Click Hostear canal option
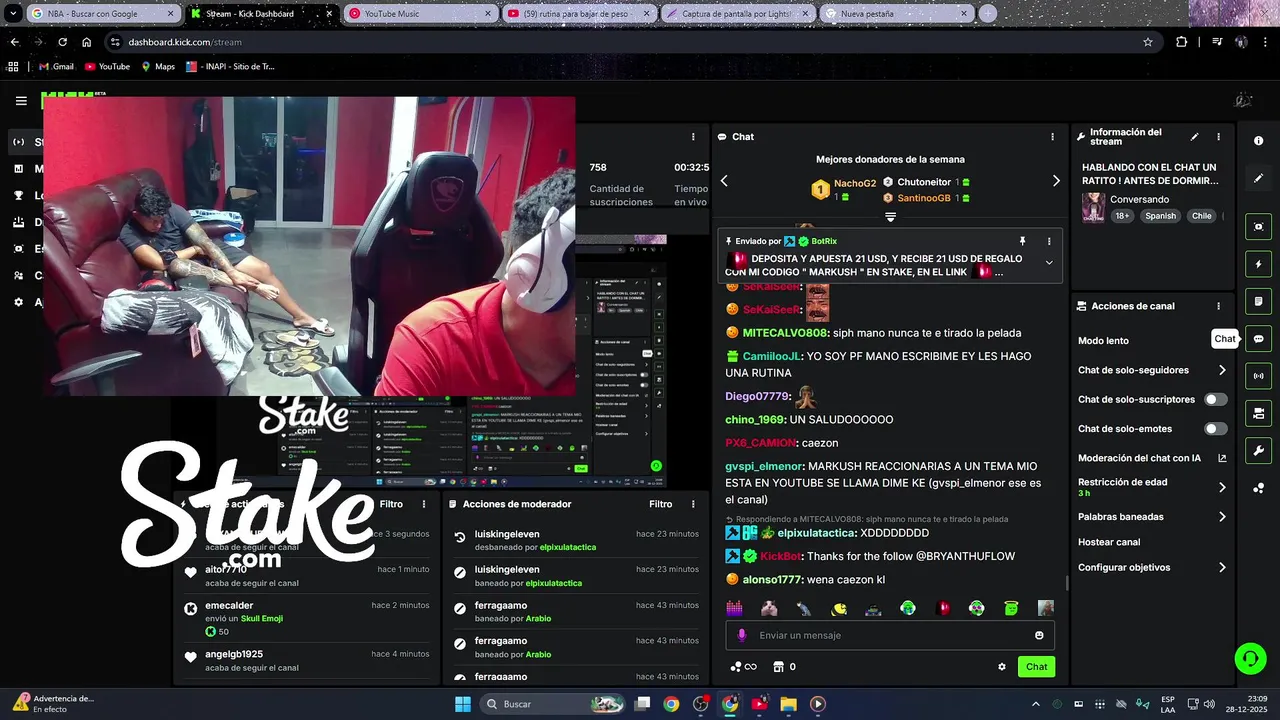Viewport: 1280px width, 720px height. click(x=1109, y=542)
